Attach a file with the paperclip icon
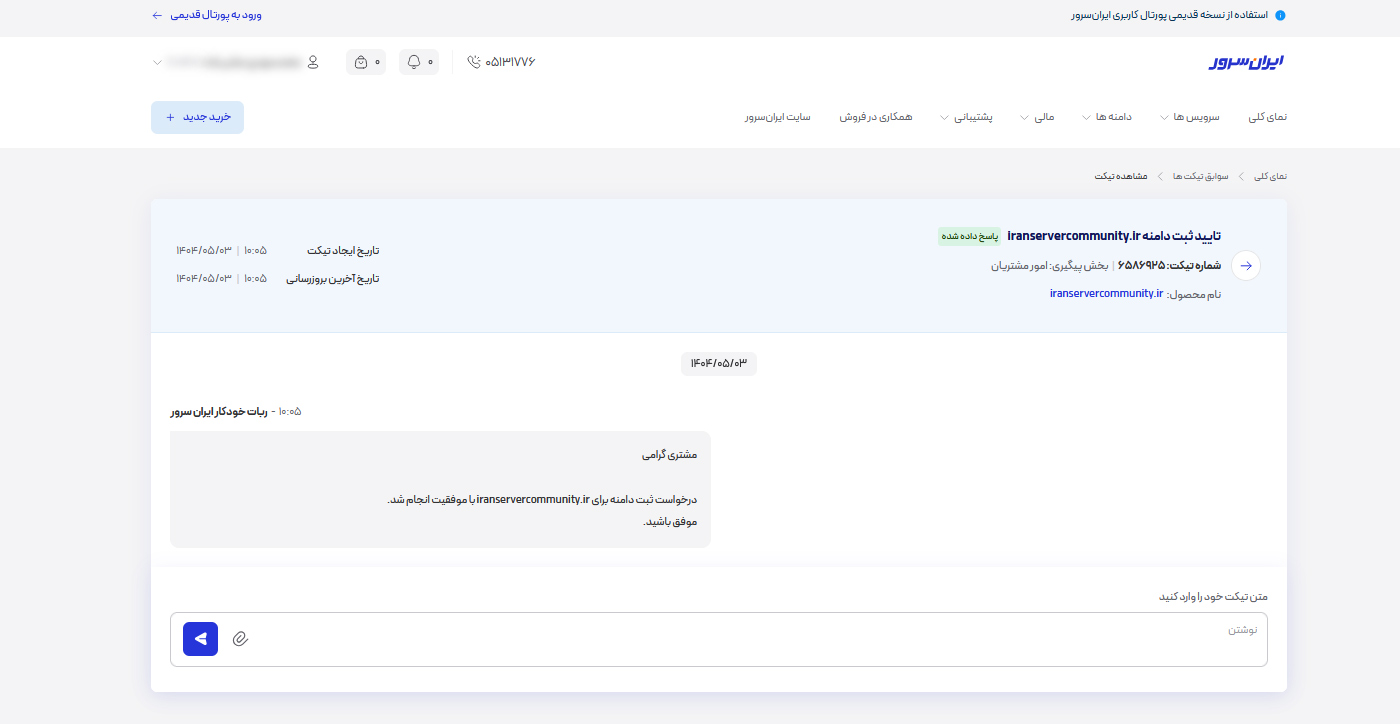 point(239,638)
